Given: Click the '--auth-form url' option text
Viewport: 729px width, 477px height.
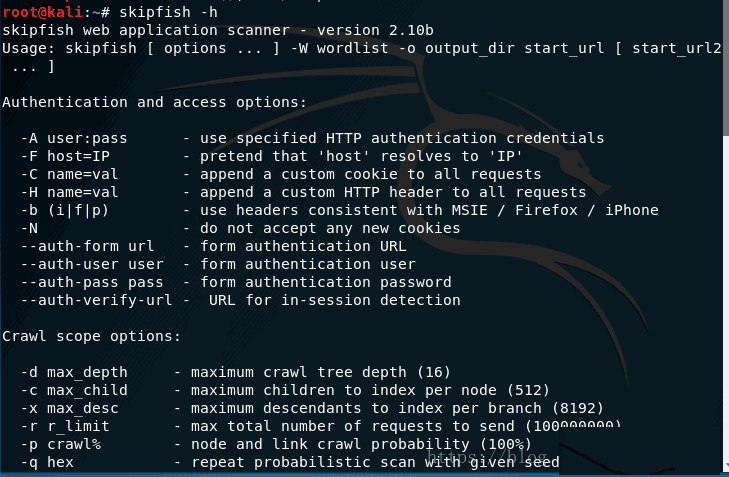Looking at the screenshot, I should (87, 246).
